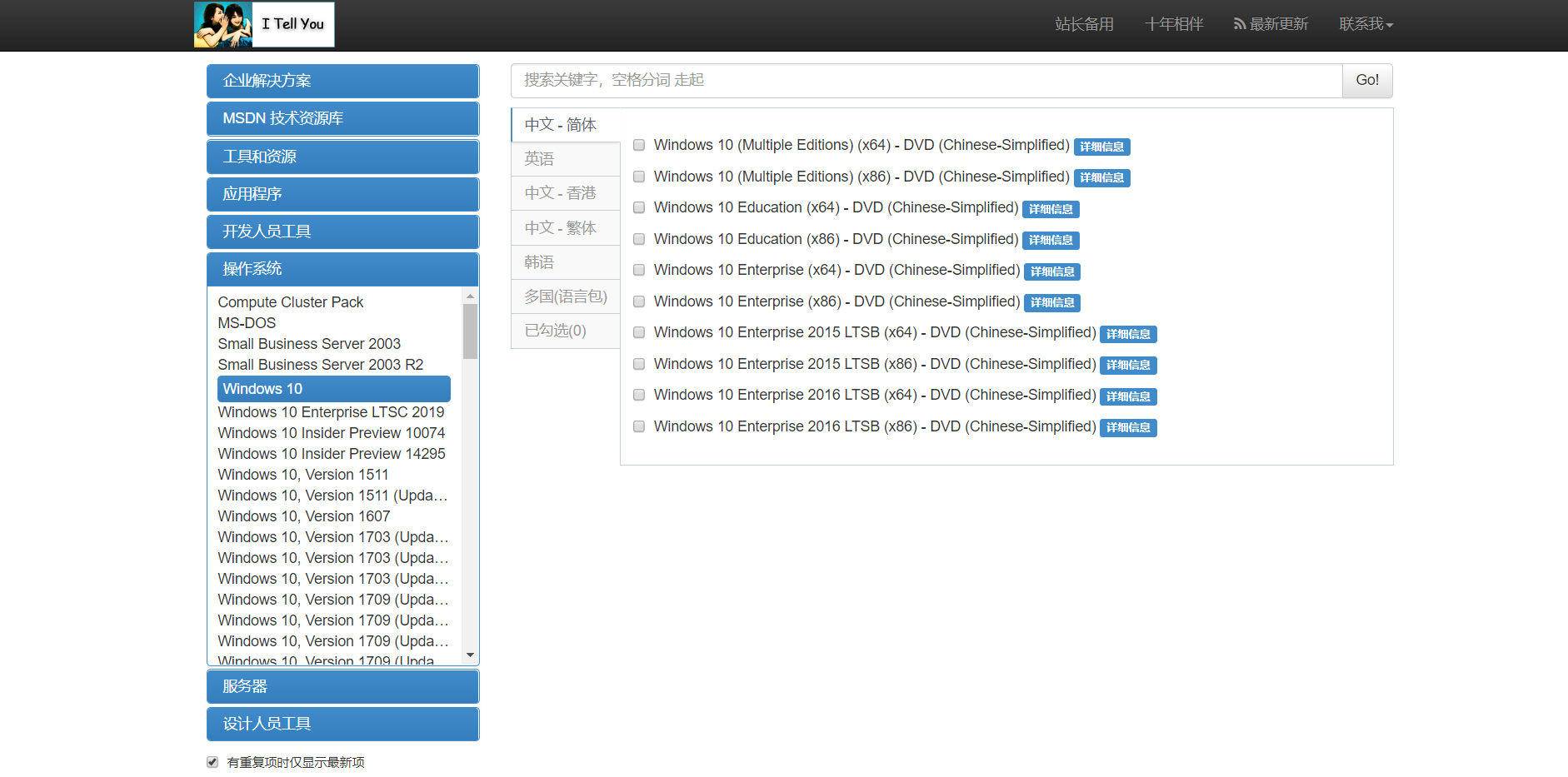The height and width of the screenshot is (777, 1568).
Task: Check Enterprise 2015 LTSB x86 checkbox
Action: (639, 364)
